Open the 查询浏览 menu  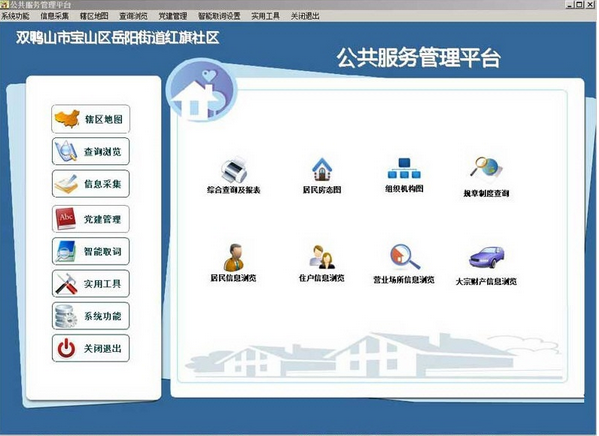[x=133, y=16]
